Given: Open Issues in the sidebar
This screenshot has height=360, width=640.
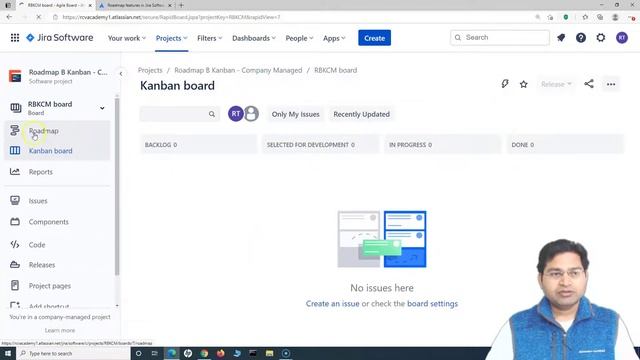Looking at the screenshot, I should point(58,201).
